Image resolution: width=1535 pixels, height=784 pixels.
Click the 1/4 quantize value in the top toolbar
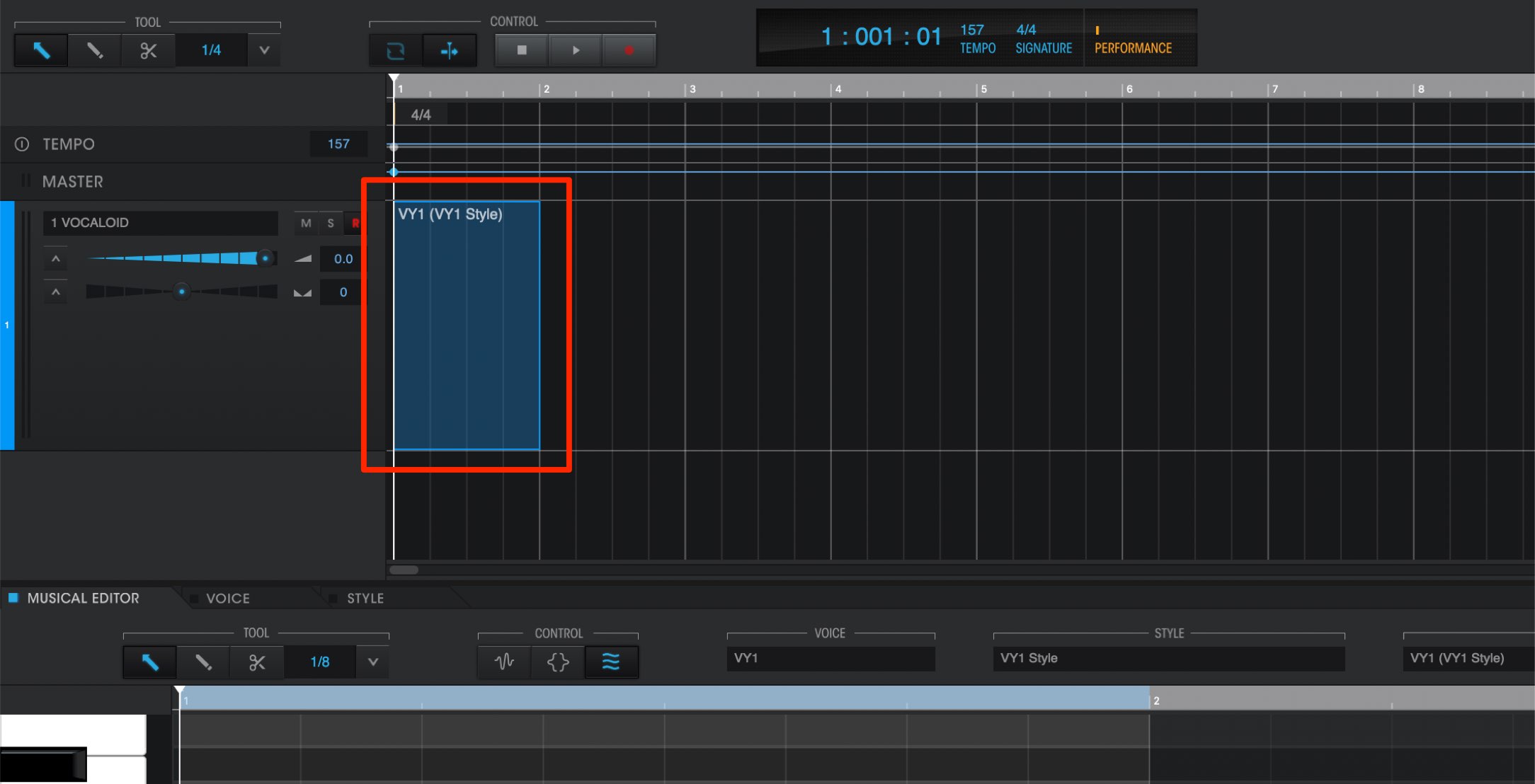(x=211, y=50)
